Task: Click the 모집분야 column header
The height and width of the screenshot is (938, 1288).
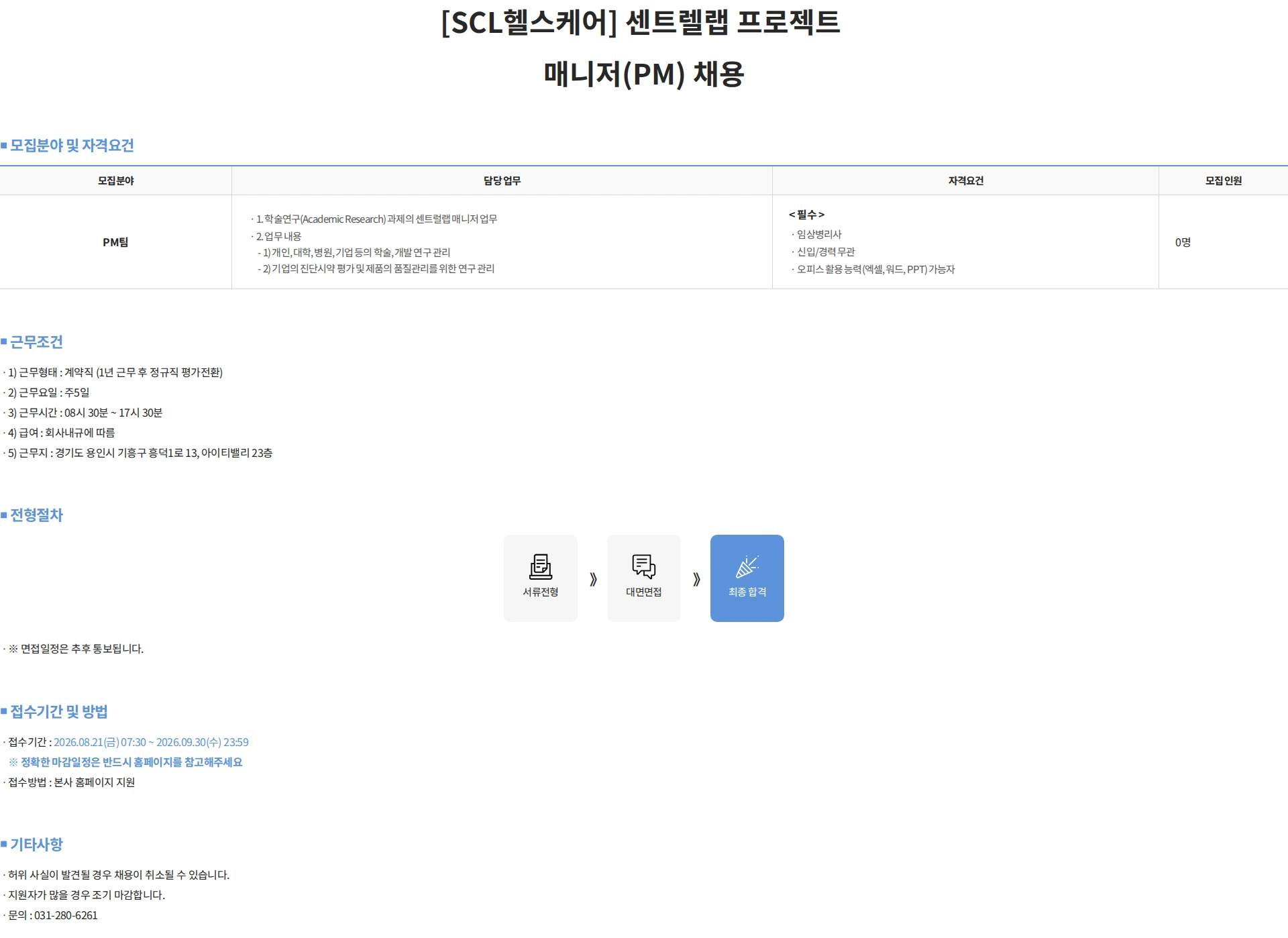Action: [116, 180]
